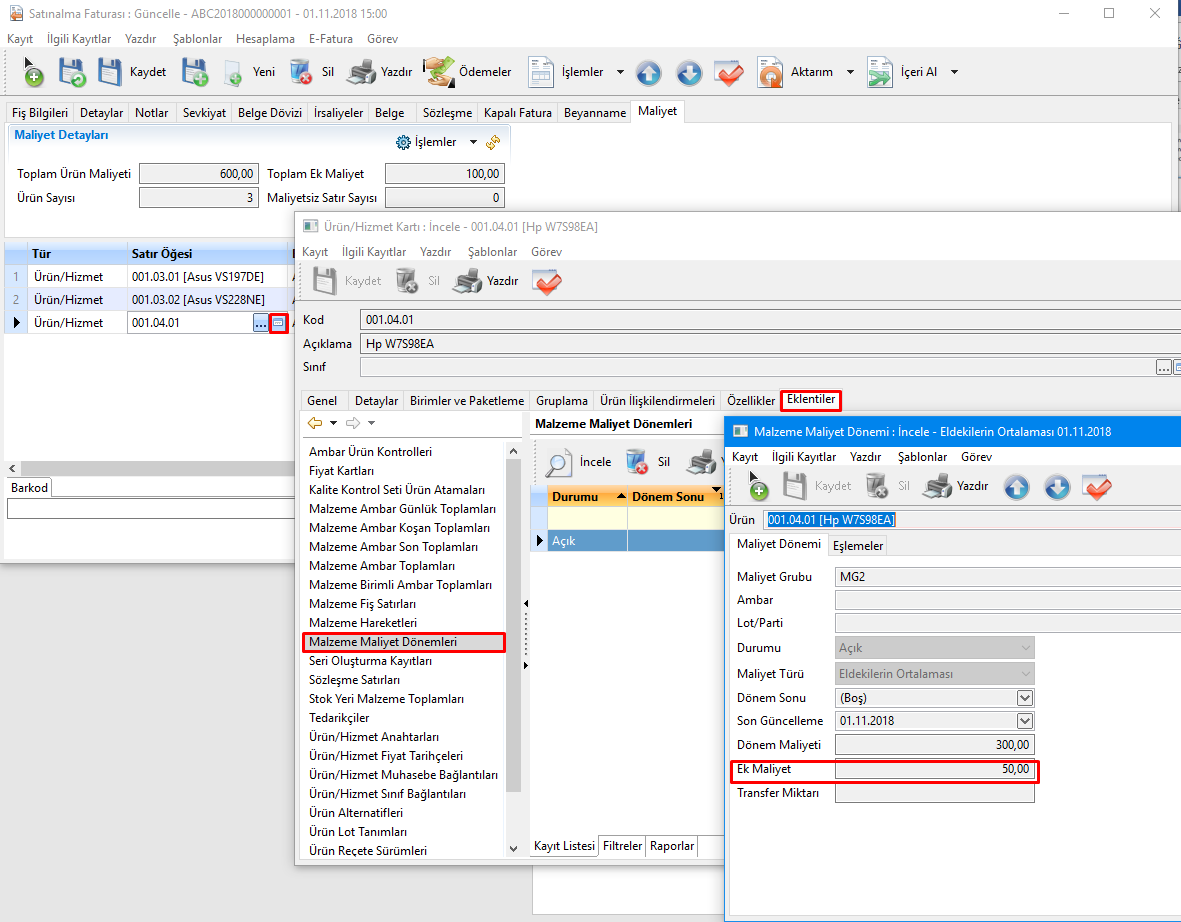Open İşlemler dropdown arrow in main toolbar

[x=620, y=72]
